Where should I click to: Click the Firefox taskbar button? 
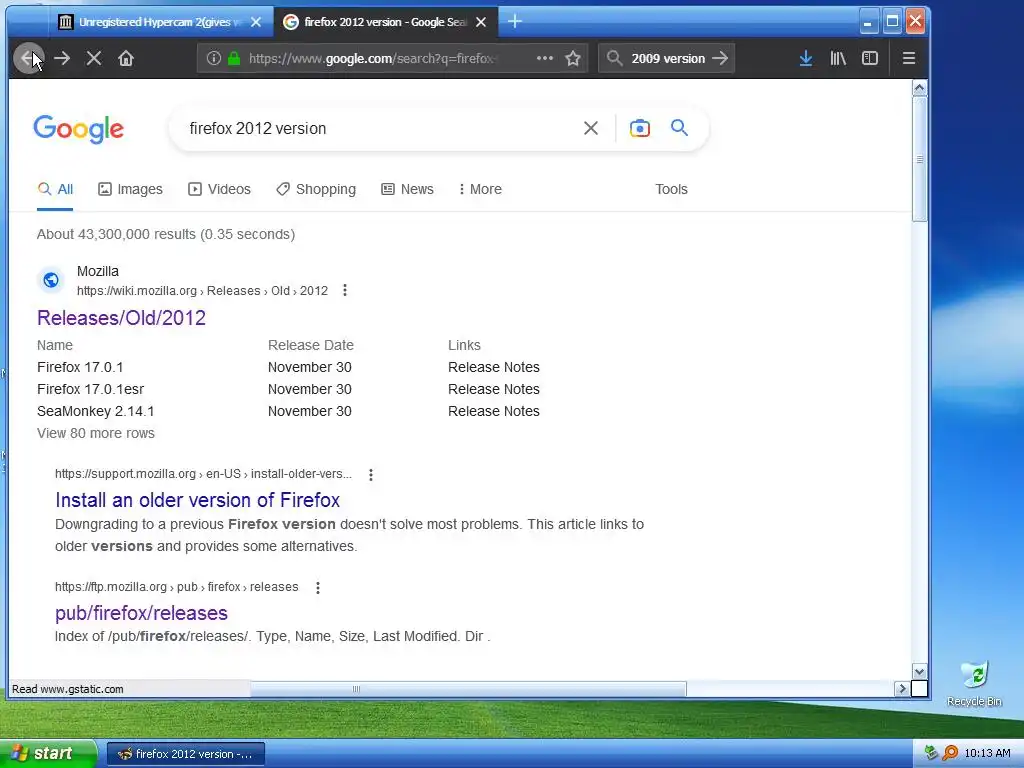pyautogui.click(x=185, y=754)
